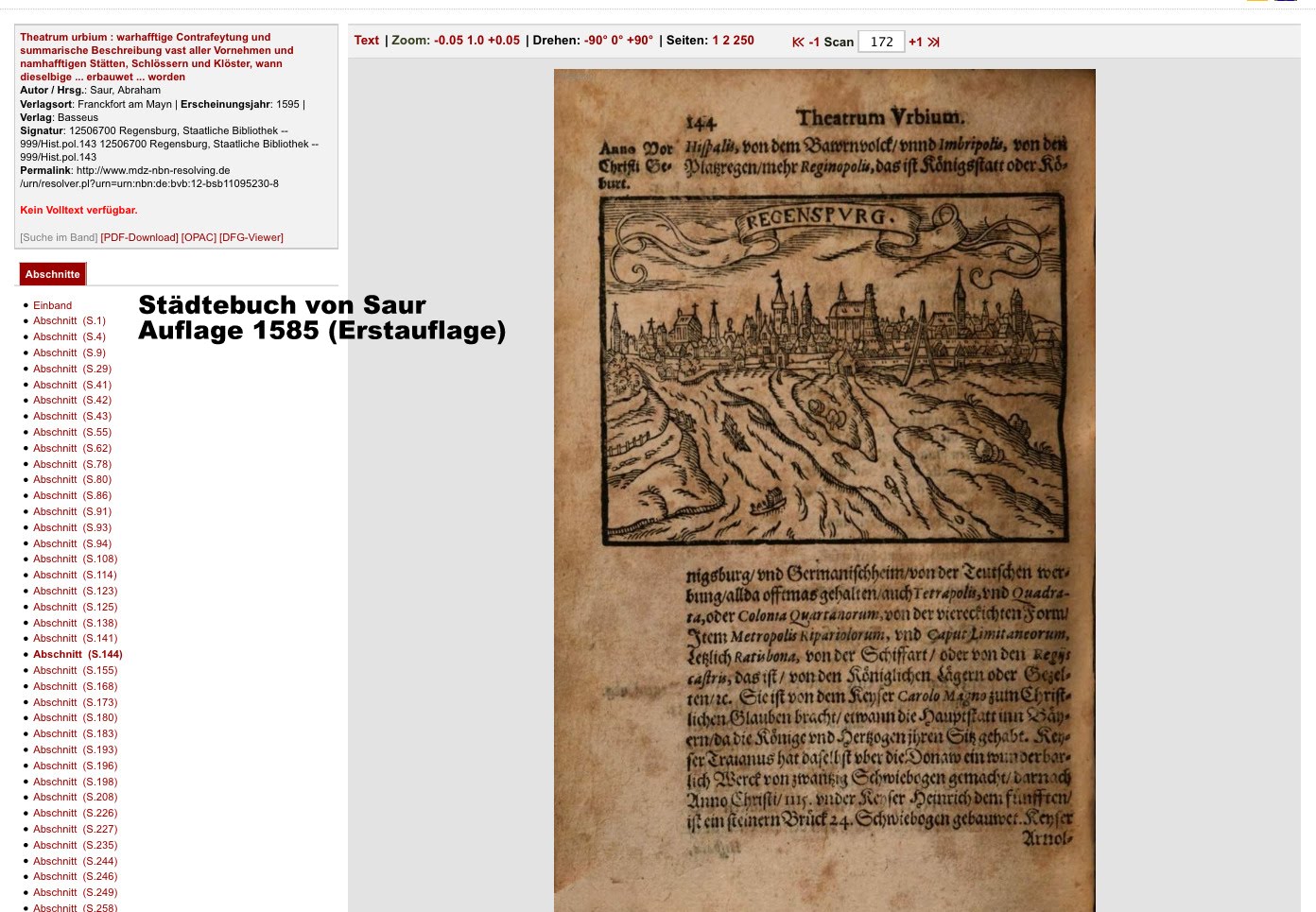Go to Abschnitt (S.114)
This screenshot has width=1316, height=912.
pos(76,576)
